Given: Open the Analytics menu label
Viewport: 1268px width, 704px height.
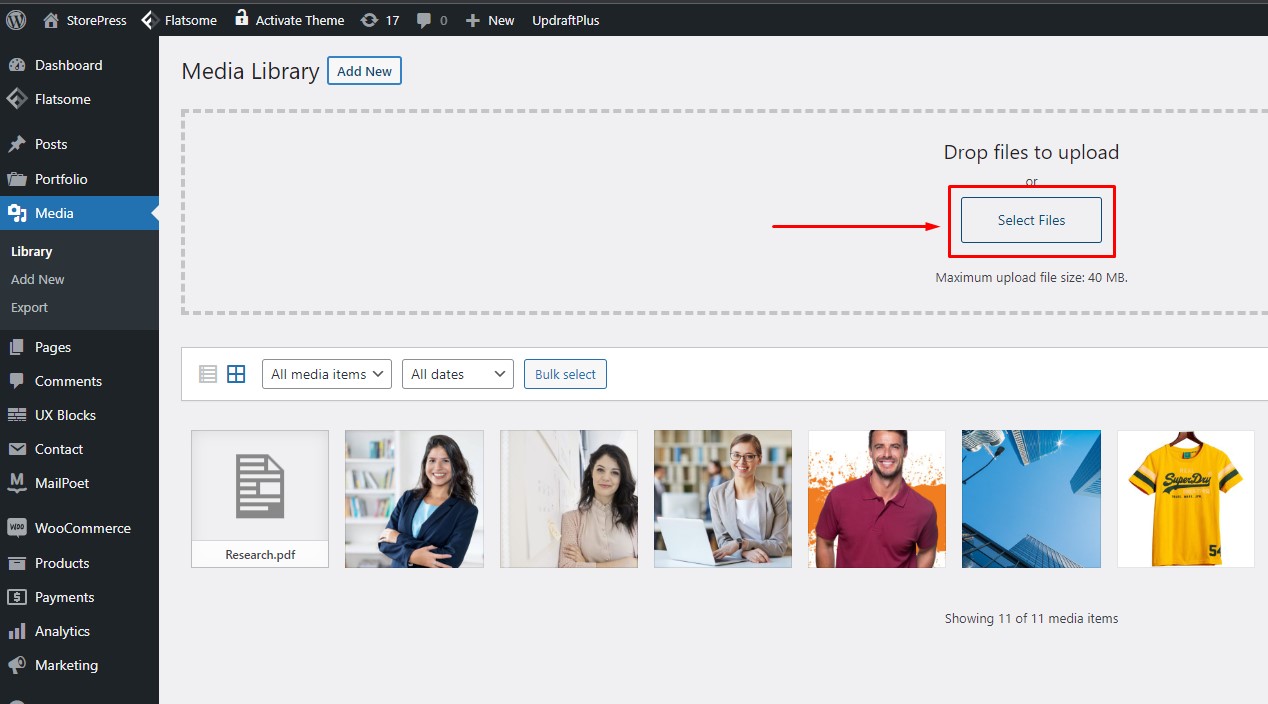Looking at the screenshot, I should pyautogui.click(x=62, y=631).
